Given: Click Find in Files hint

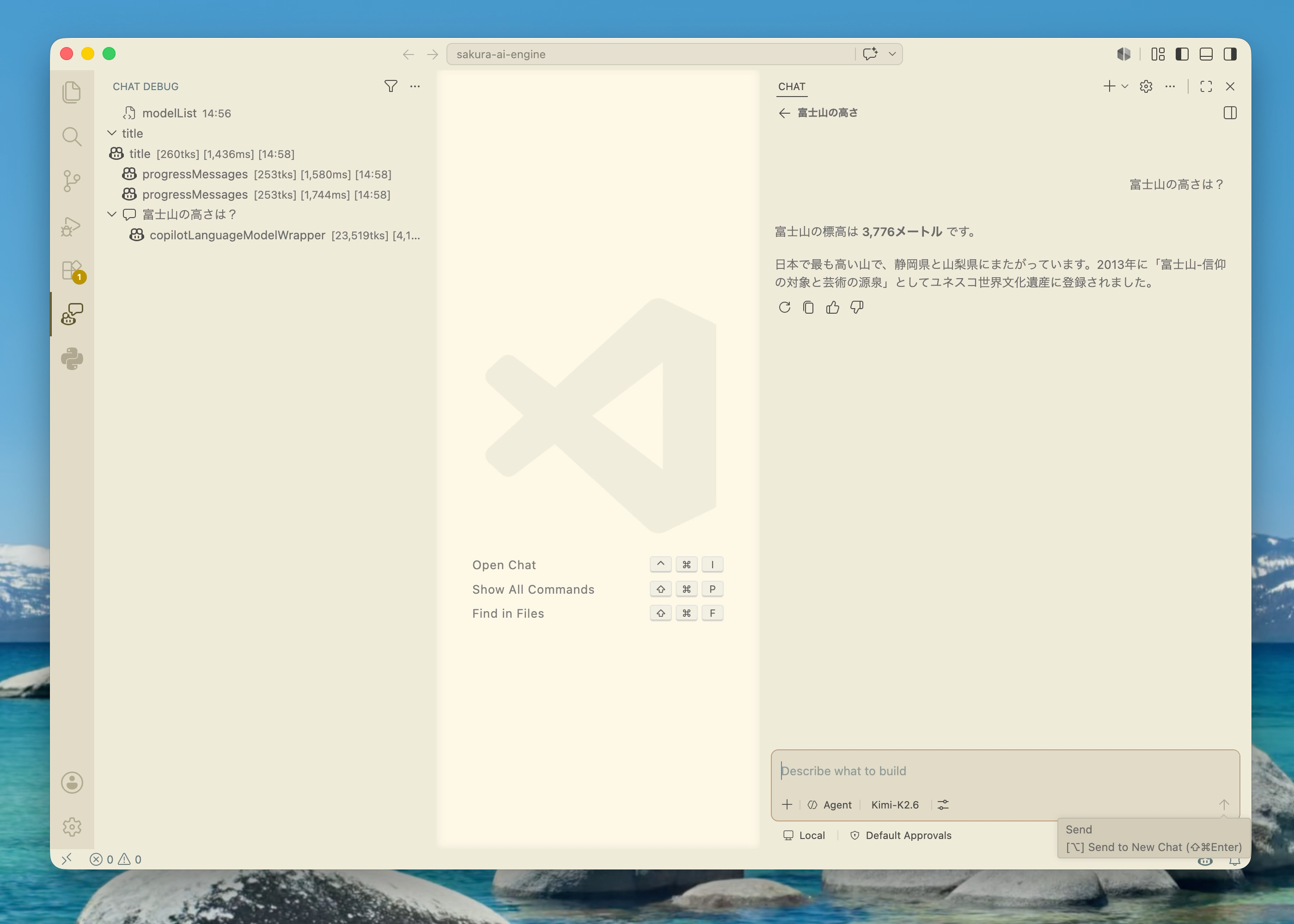Looking at the screenshot, I should pyautogui.click(x=507, y=614).
